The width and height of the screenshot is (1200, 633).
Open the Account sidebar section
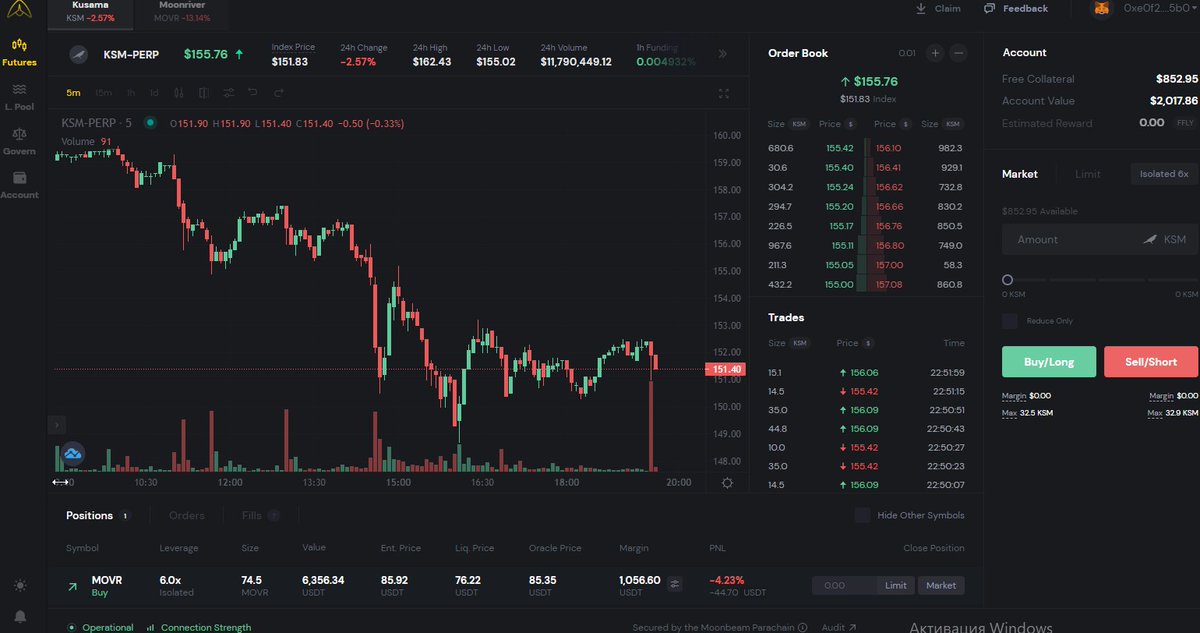pos(19,185)
